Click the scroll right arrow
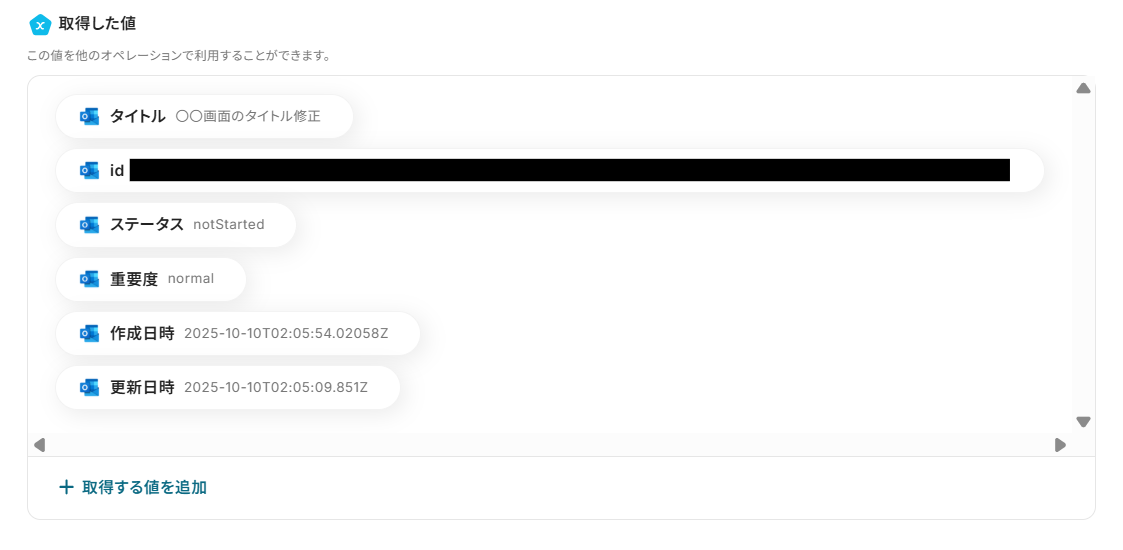The width and height of the screenshot is (1123, 550). [x=1061, y=445]
